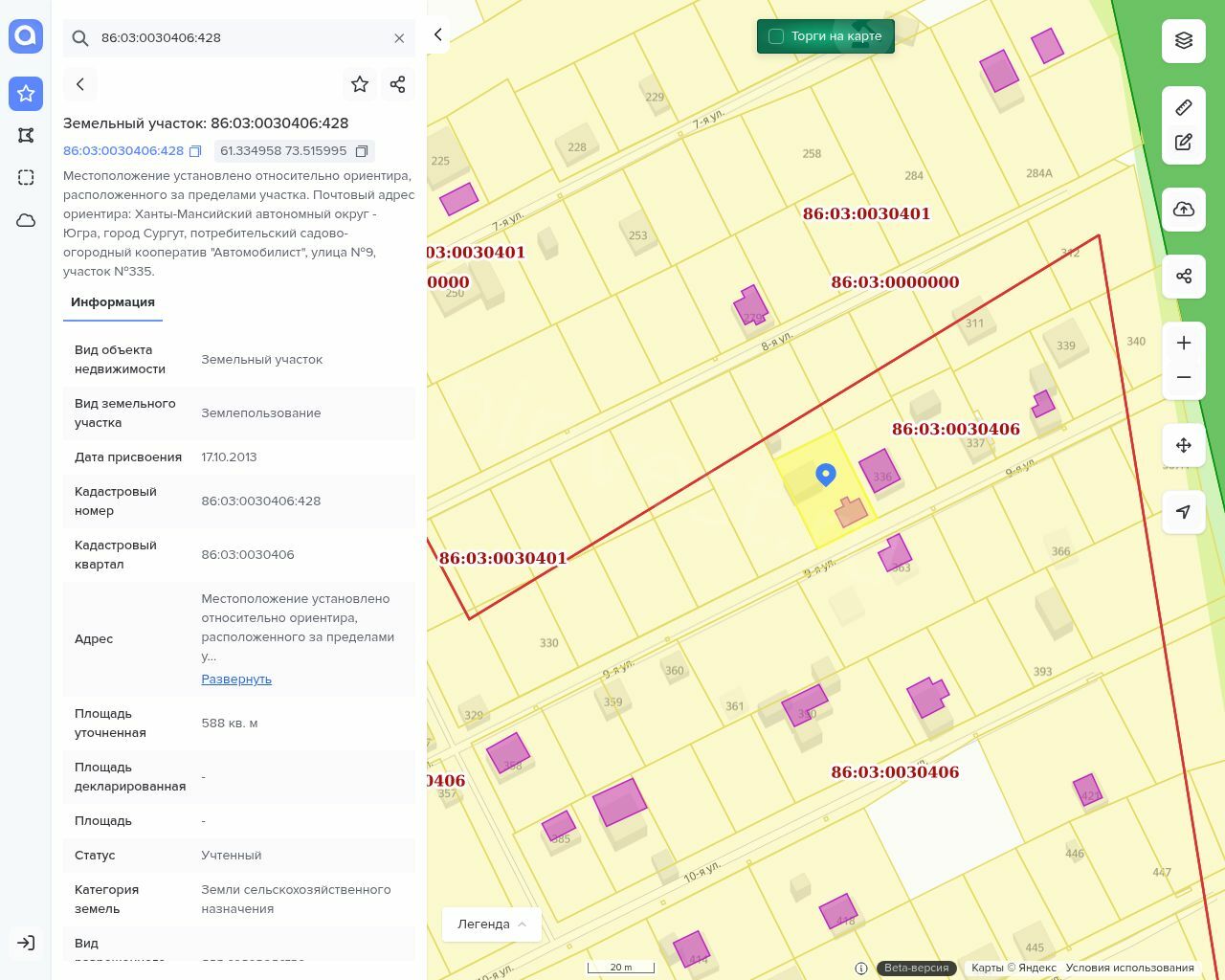The width and height of the screenshot is (1225, 980).
Task: Expand address with Развернуть link
Action: (236, 679)
